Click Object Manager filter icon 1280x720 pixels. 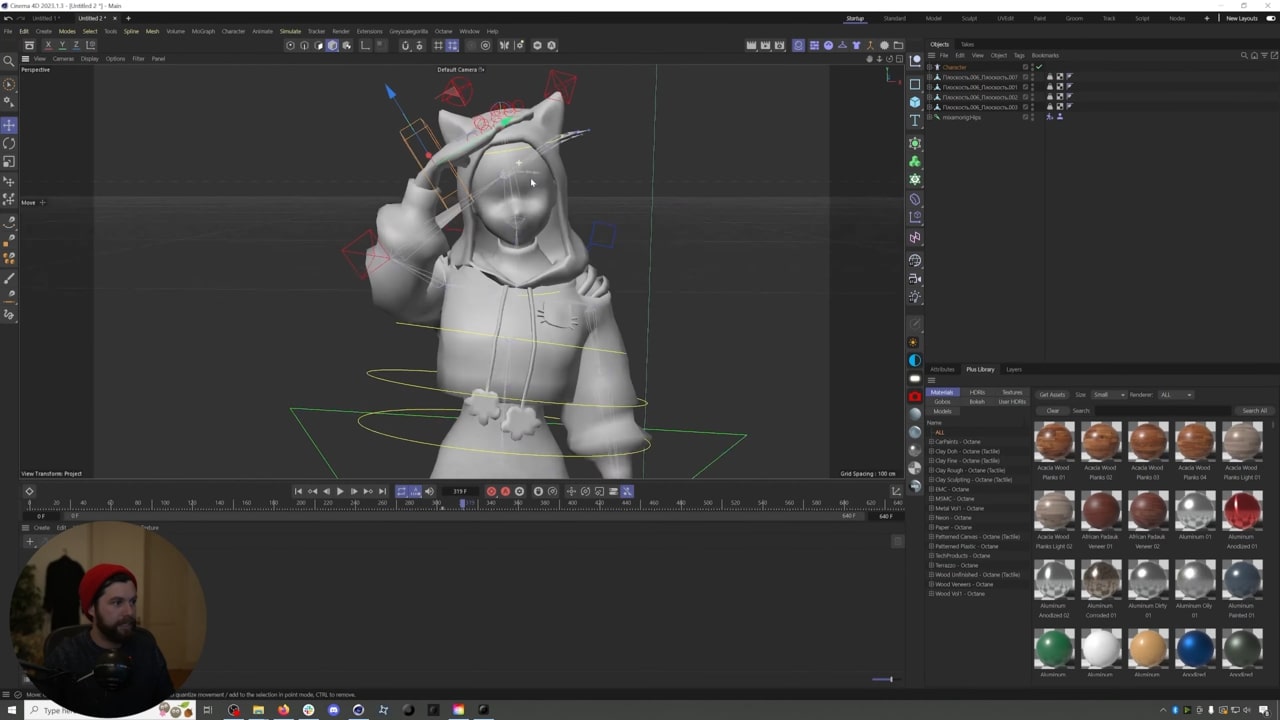tap(1262, 55)
